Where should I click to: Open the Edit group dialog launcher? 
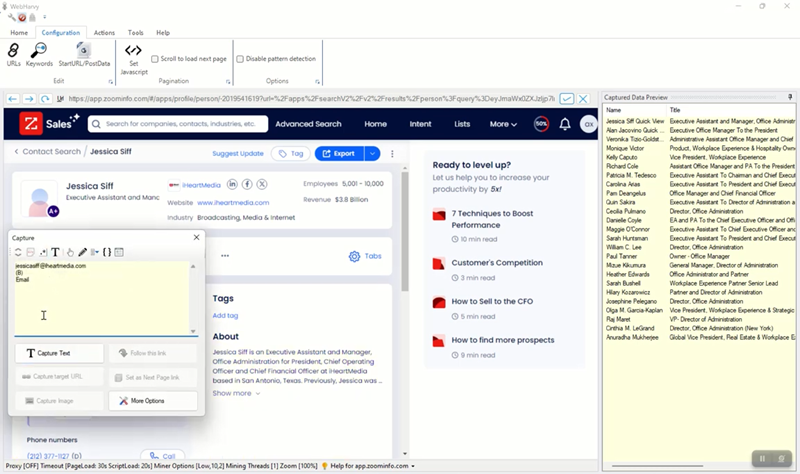[x=111, y=82]
